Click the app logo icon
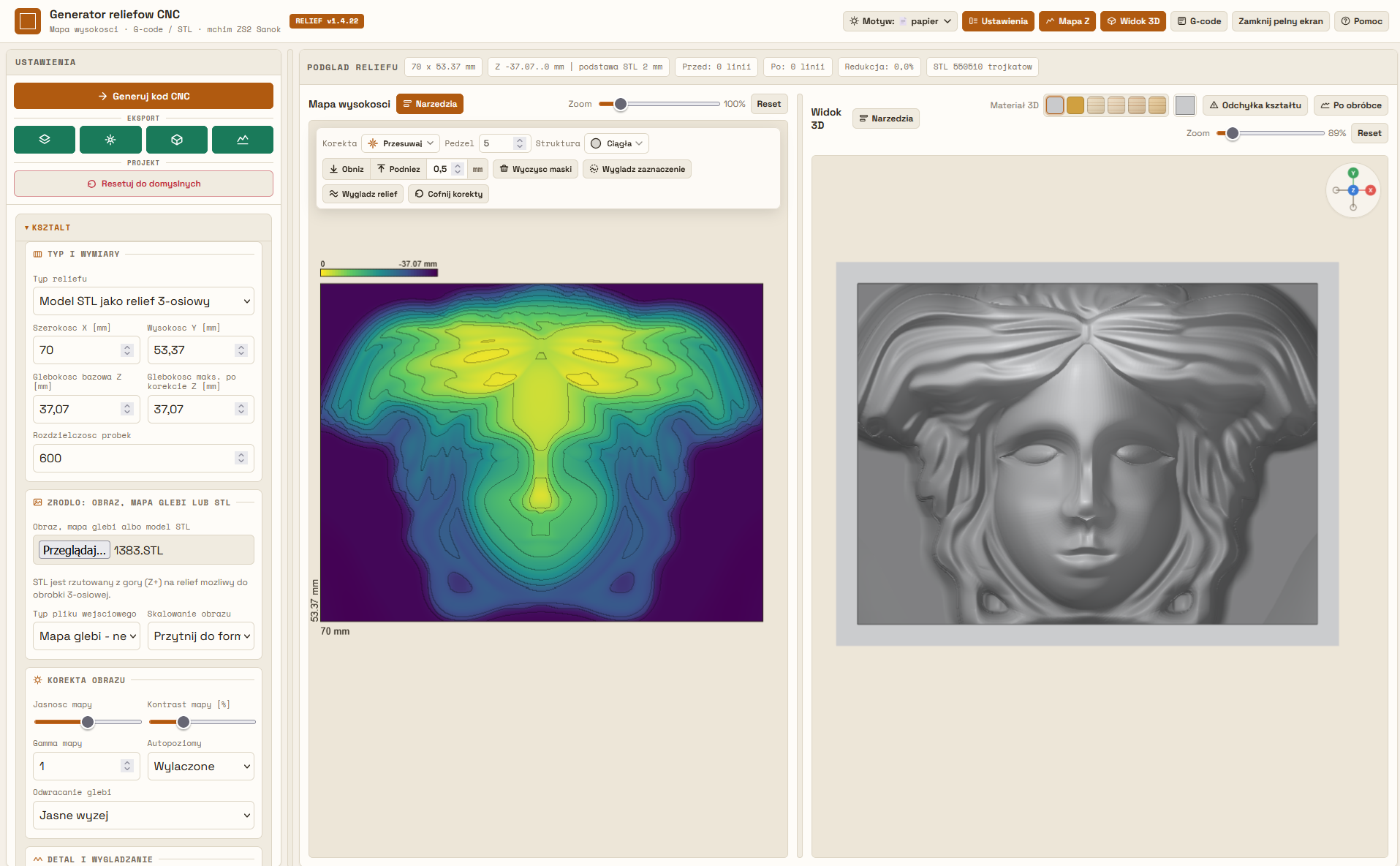This screenshot has width=1400, height=866. click(x=28, y=21)
